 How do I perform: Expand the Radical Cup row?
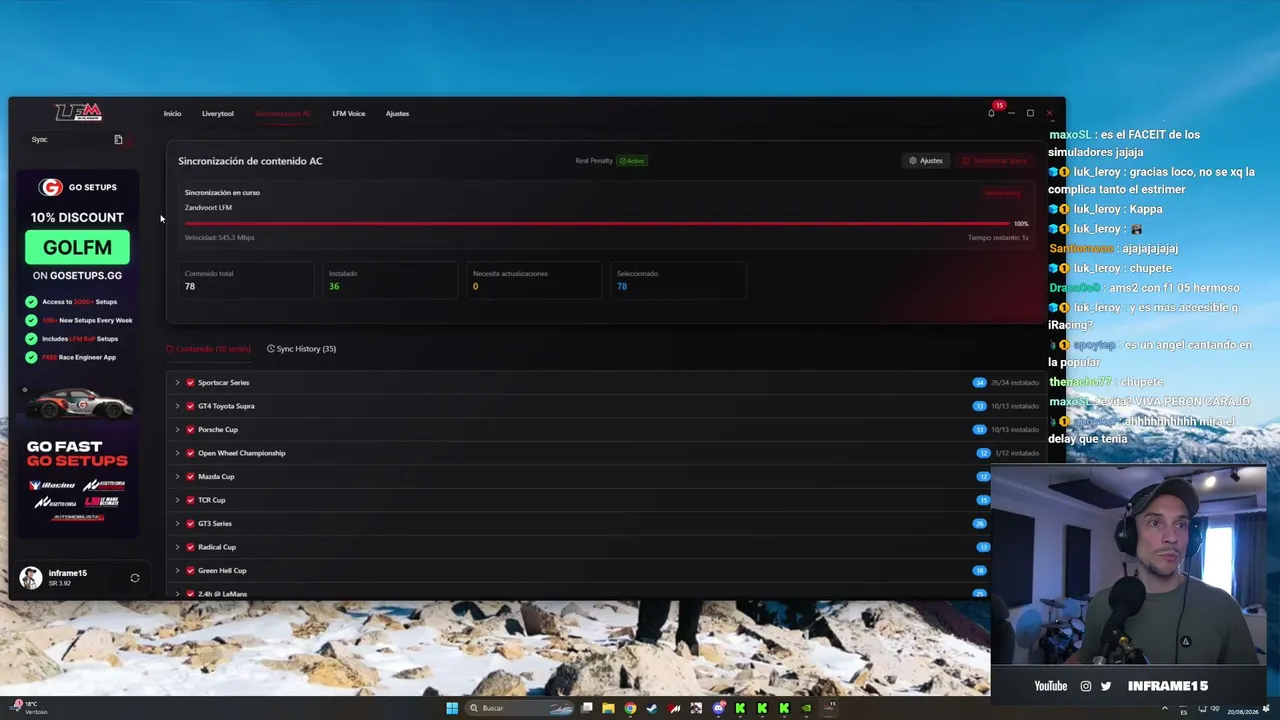point(177,547)
